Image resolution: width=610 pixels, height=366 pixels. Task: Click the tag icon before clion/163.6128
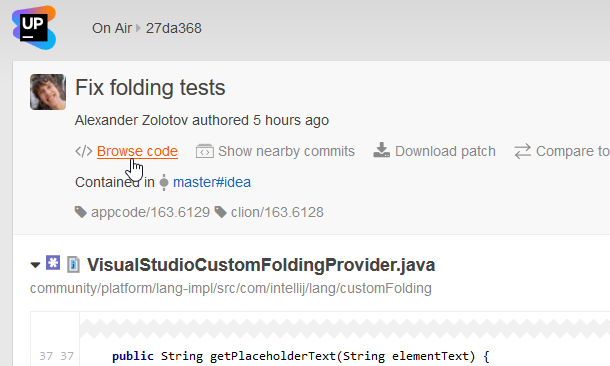[221, 212]
